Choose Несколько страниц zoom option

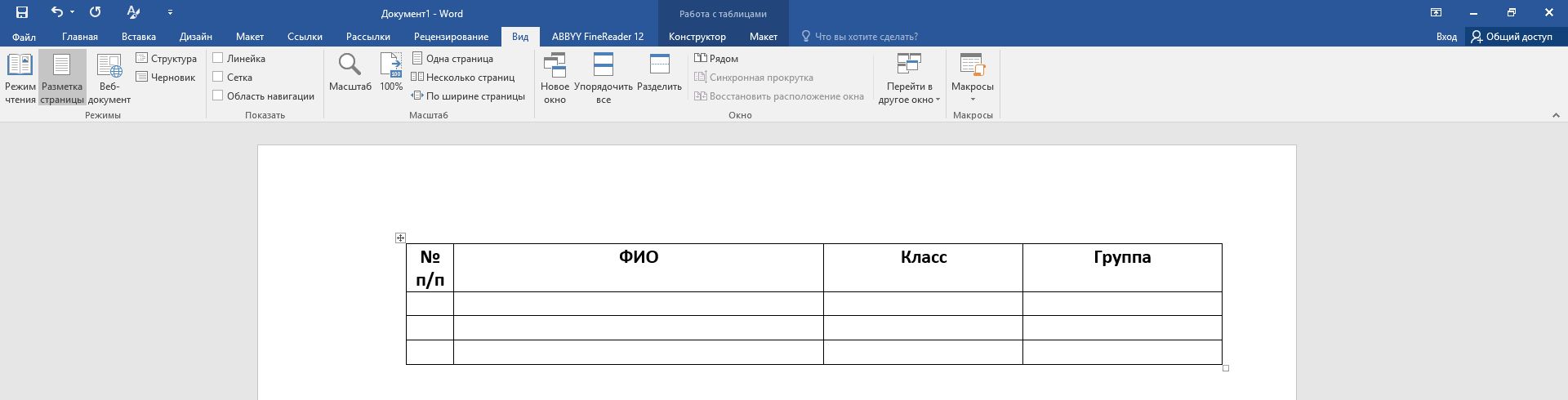tap(463, 78)
